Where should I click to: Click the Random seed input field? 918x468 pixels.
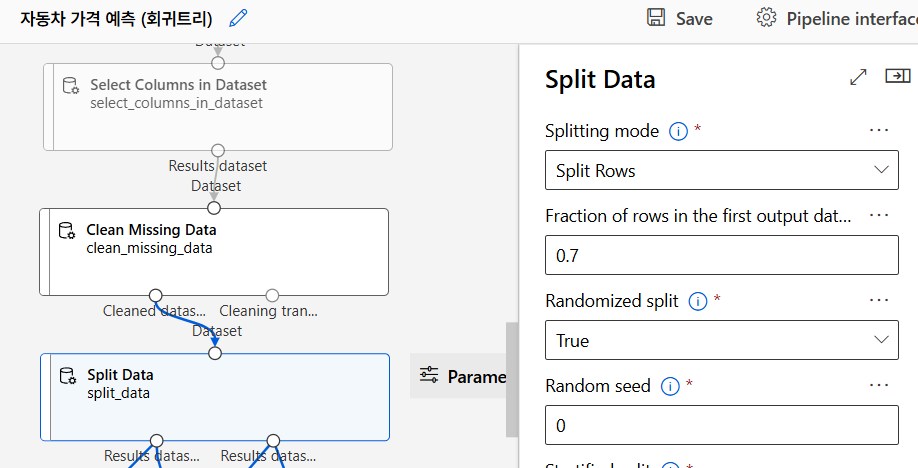(x=721, y=426)
